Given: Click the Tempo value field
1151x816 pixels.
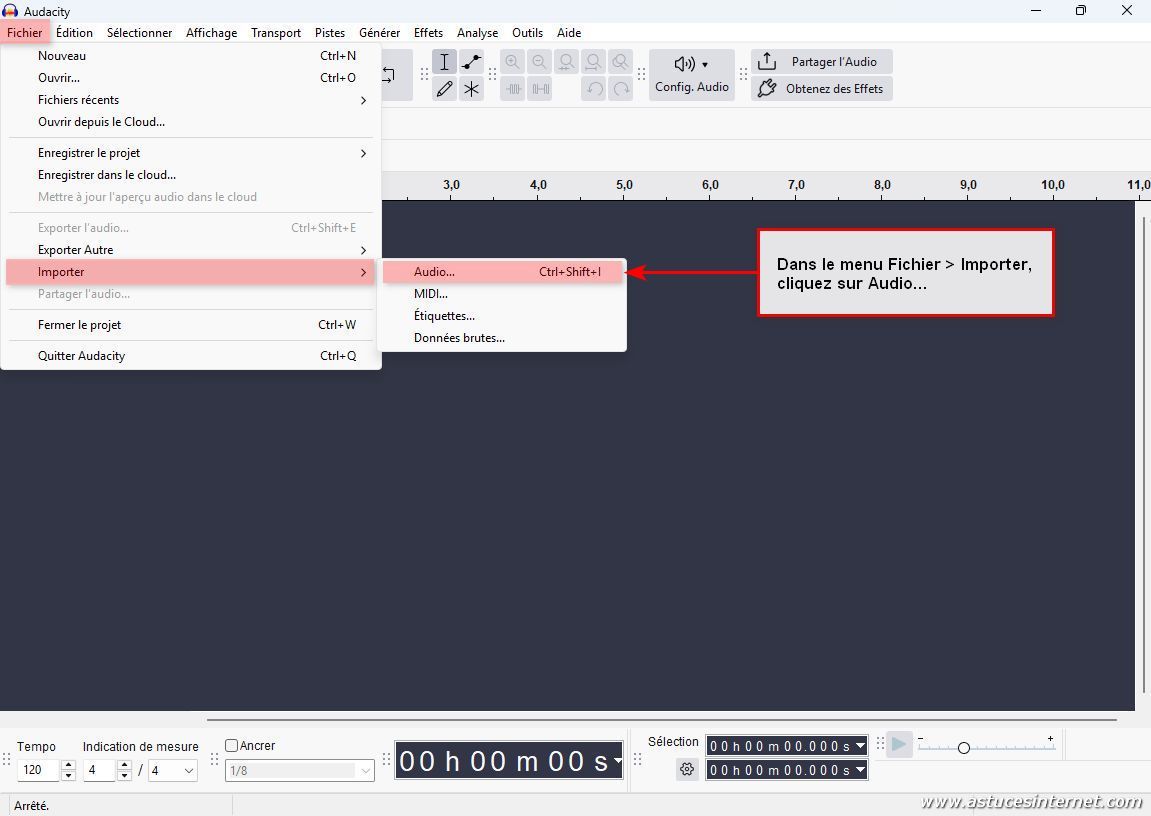Looking at the screenshot, I should 40,770.
